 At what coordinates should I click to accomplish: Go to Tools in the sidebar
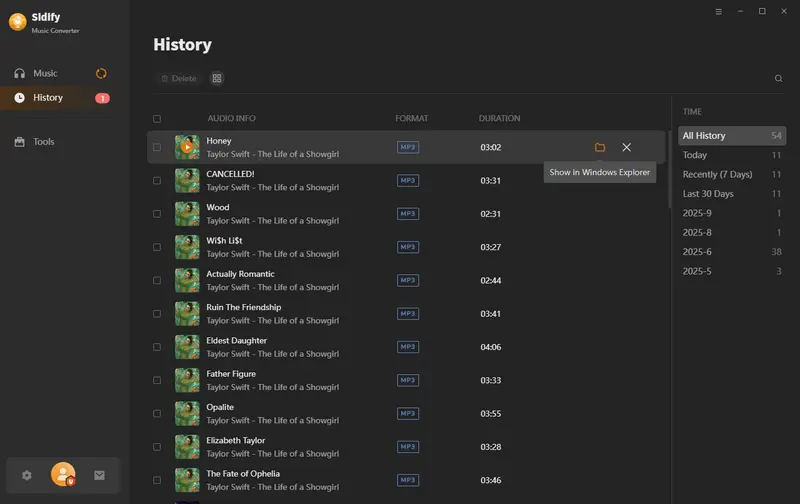(43, 142)
